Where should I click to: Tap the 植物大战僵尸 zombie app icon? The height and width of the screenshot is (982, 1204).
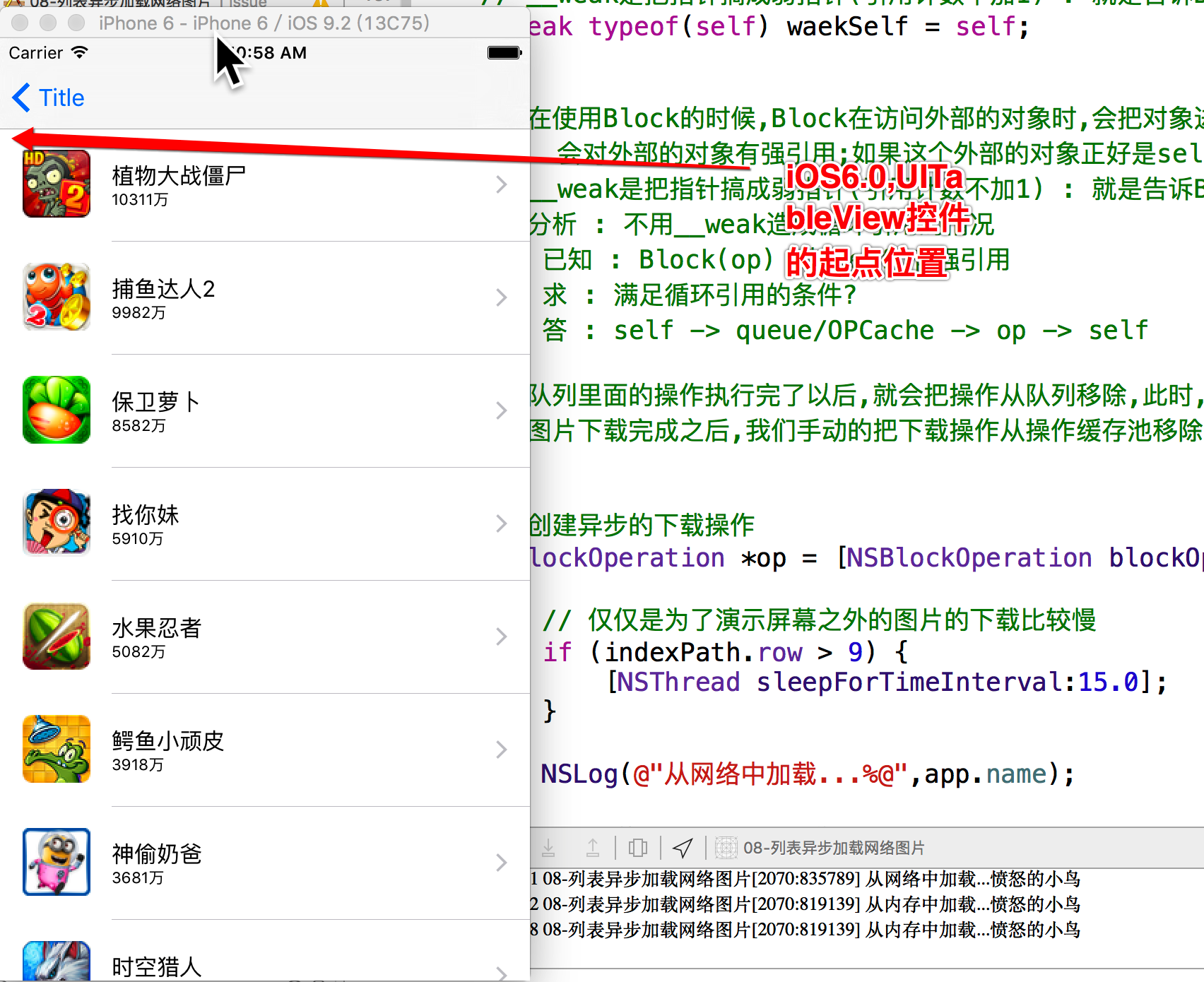pyautogui.click(x=57, y=184)
